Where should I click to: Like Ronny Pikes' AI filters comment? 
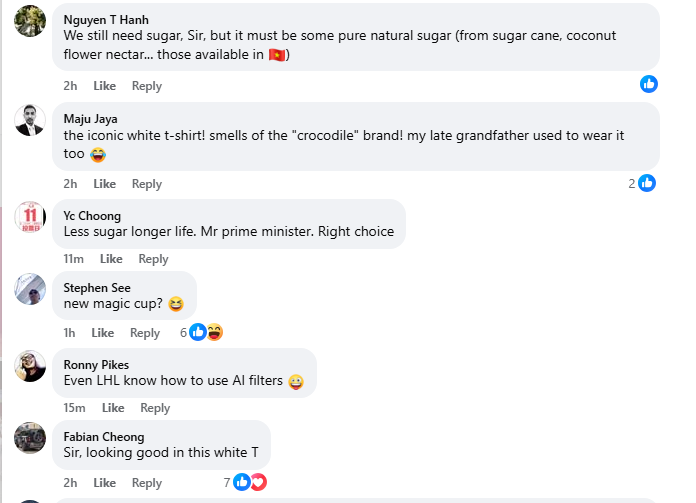click(113, 408)
